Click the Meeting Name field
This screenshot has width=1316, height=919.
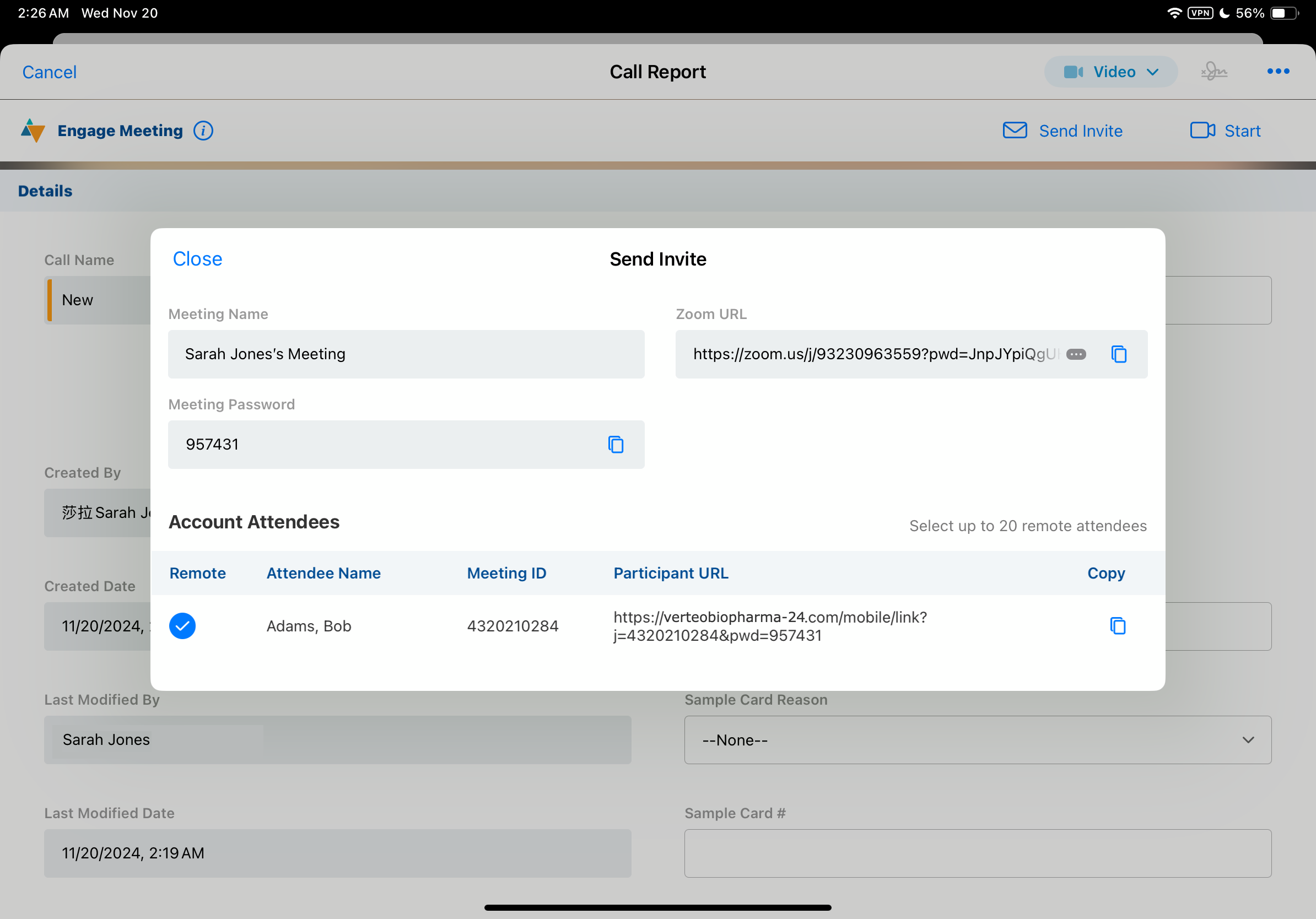(x=406, y=354)
